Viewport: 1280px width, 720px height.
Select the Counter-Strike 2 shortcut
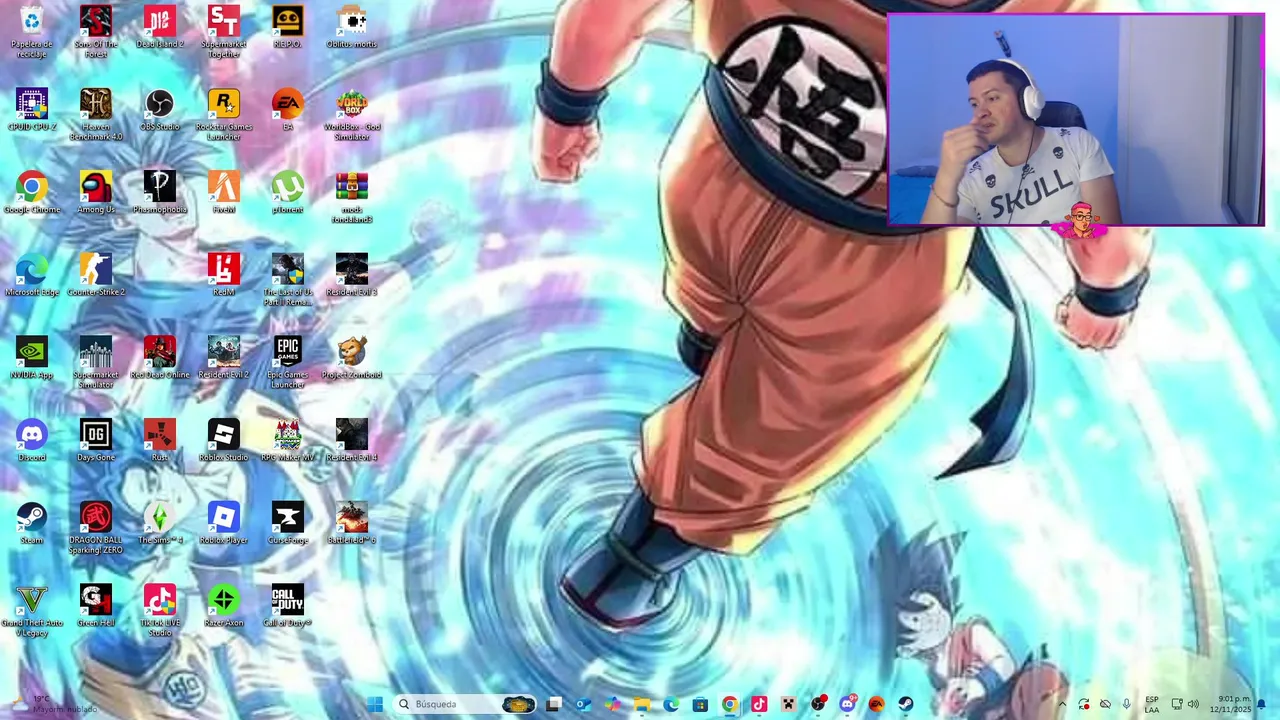96,275
